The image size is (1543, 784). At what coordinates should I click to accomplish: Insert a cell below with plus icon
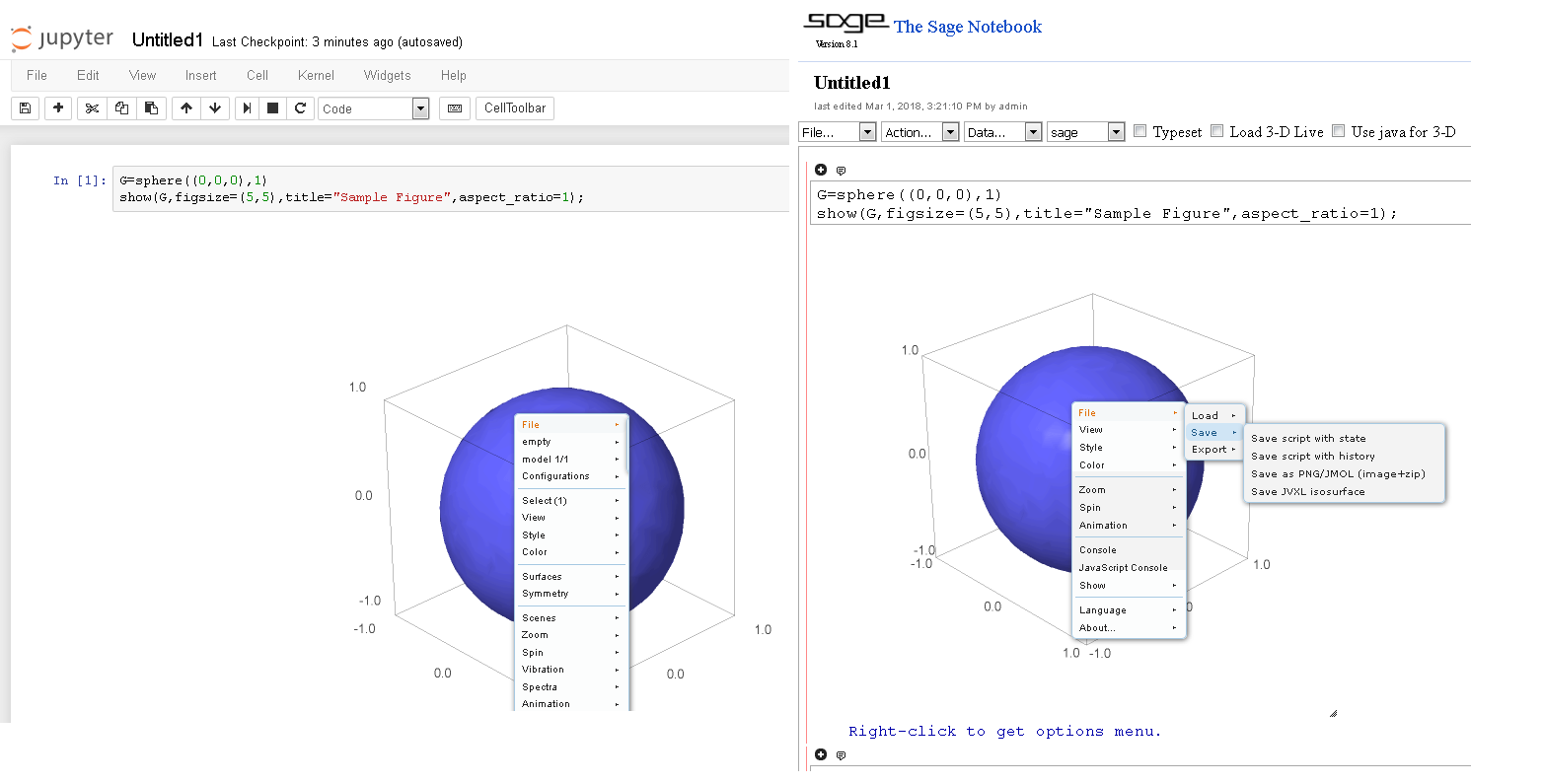click(58, 108)
